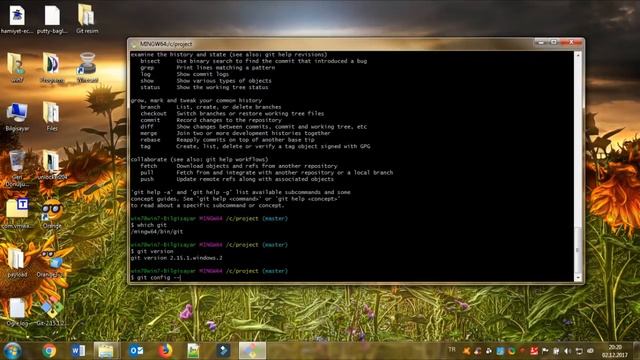Click the volume speaker tray icon
The width and height of the screenshot is (640, 360).
[568, 351]
